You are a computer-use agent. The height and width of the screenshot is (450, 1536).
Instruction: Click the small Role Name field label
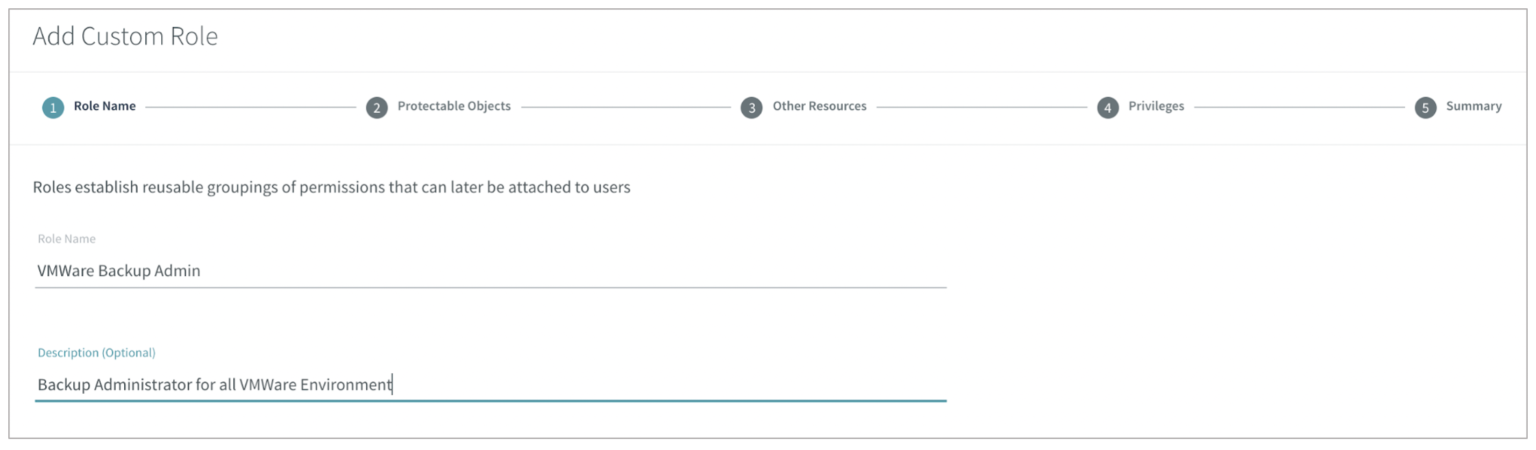pos(66,239)
